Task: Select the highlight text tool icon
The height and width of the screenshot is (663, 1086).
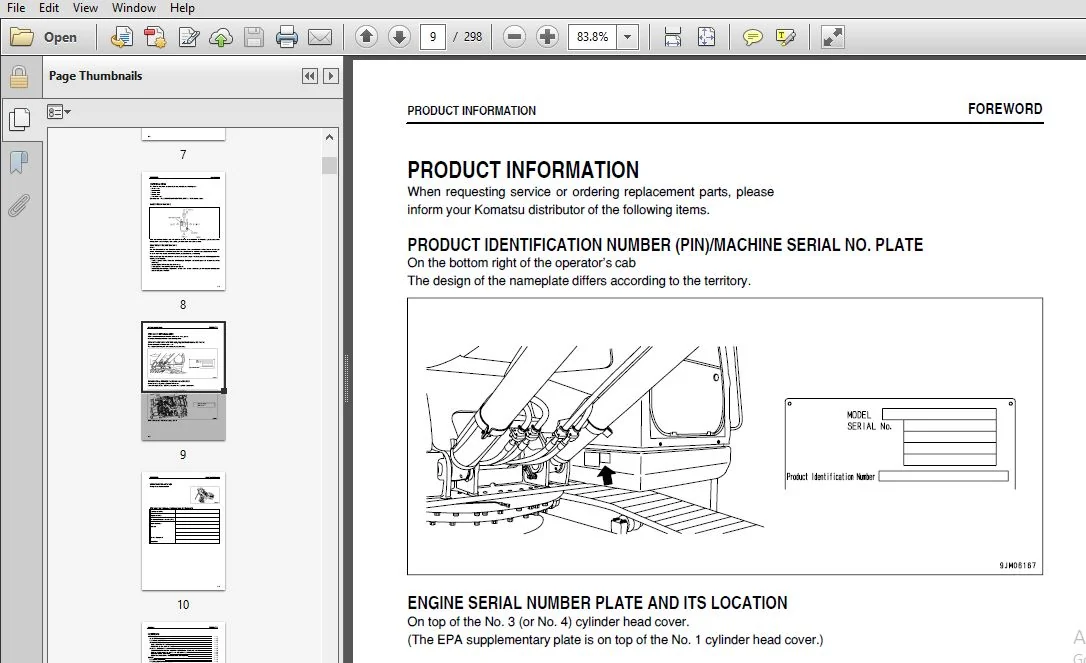Action: click(785, 37)
